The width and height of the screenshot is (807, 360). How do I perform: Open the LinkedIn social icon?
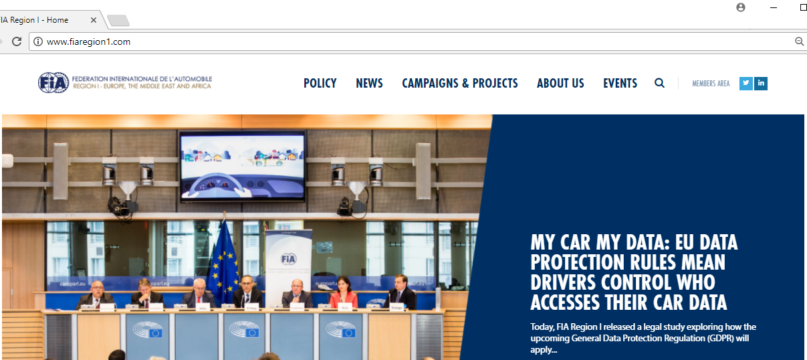761,83
